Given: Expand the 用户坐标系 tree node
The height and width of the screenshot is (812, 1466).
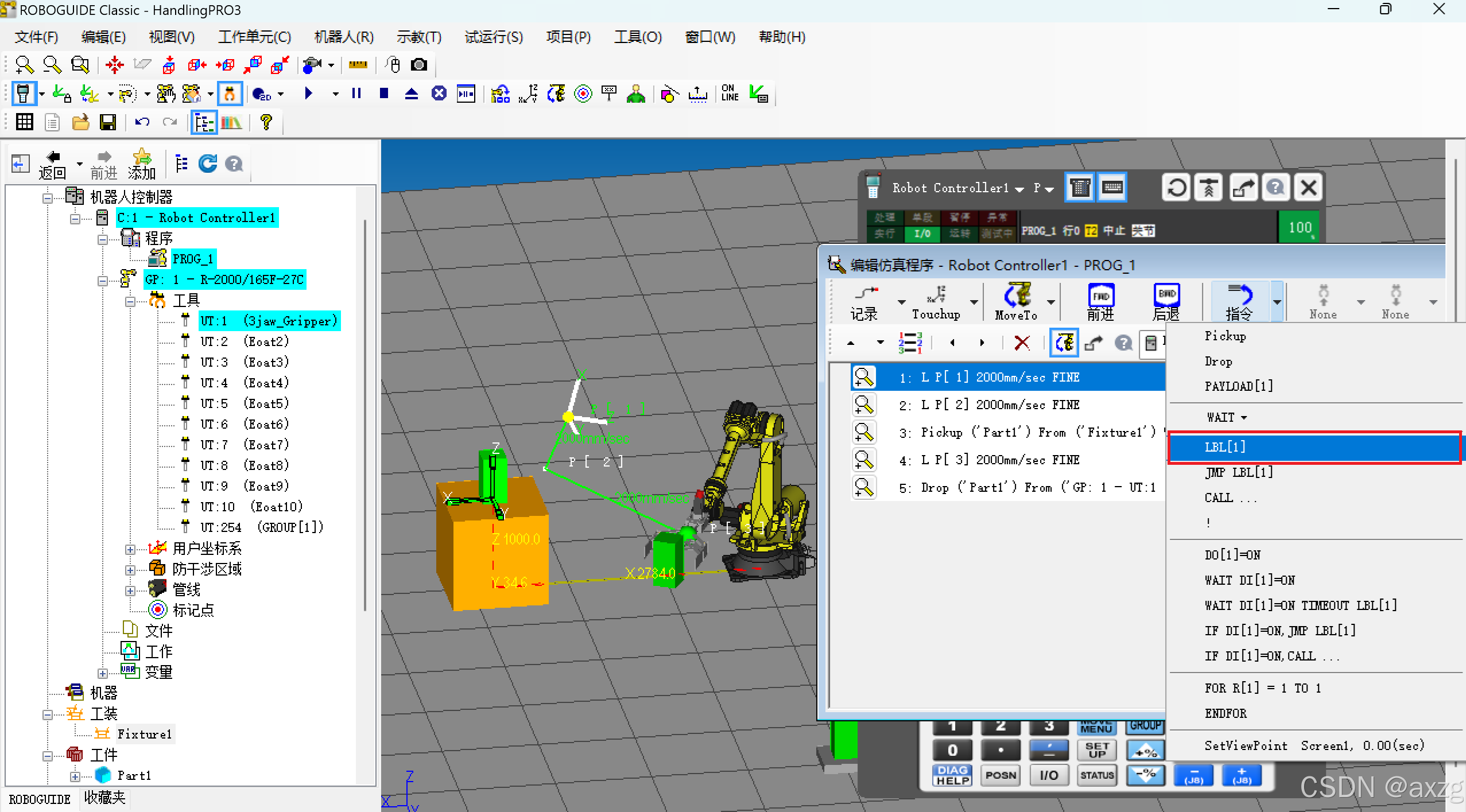Looking at the screenshot, I should pyautogui.click(x=130, y=549).
